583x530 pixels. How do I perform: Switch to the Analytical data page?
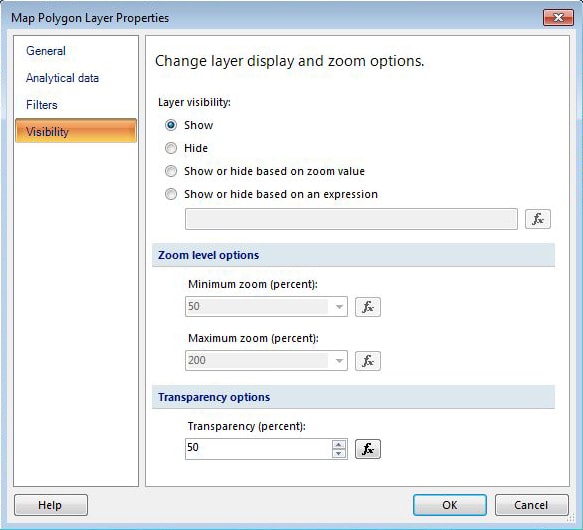tap(62, 78)
